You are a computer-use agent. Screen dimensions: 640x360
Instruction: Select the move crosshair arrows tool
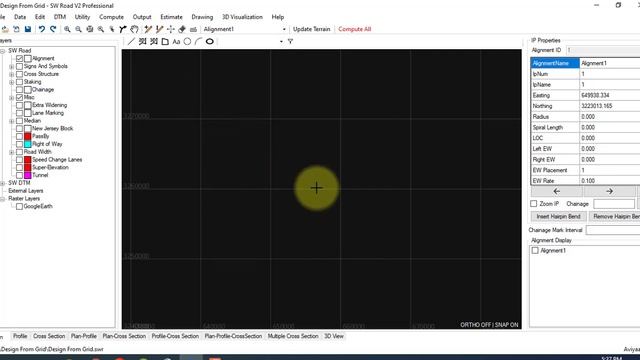click(x=171, y=29)
